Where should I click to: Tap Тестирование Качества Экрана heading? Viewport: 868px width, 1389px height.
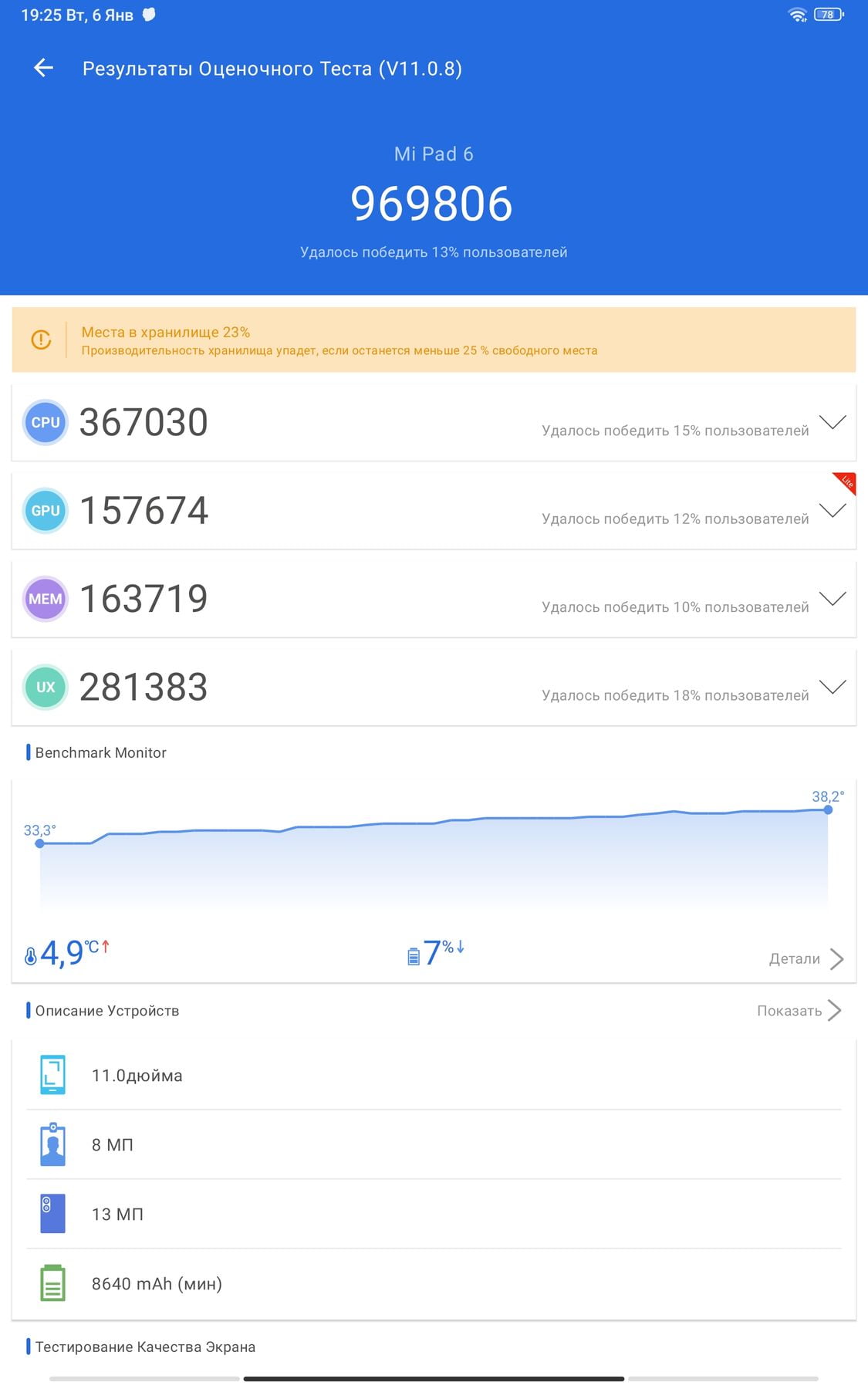[145, 1347]
